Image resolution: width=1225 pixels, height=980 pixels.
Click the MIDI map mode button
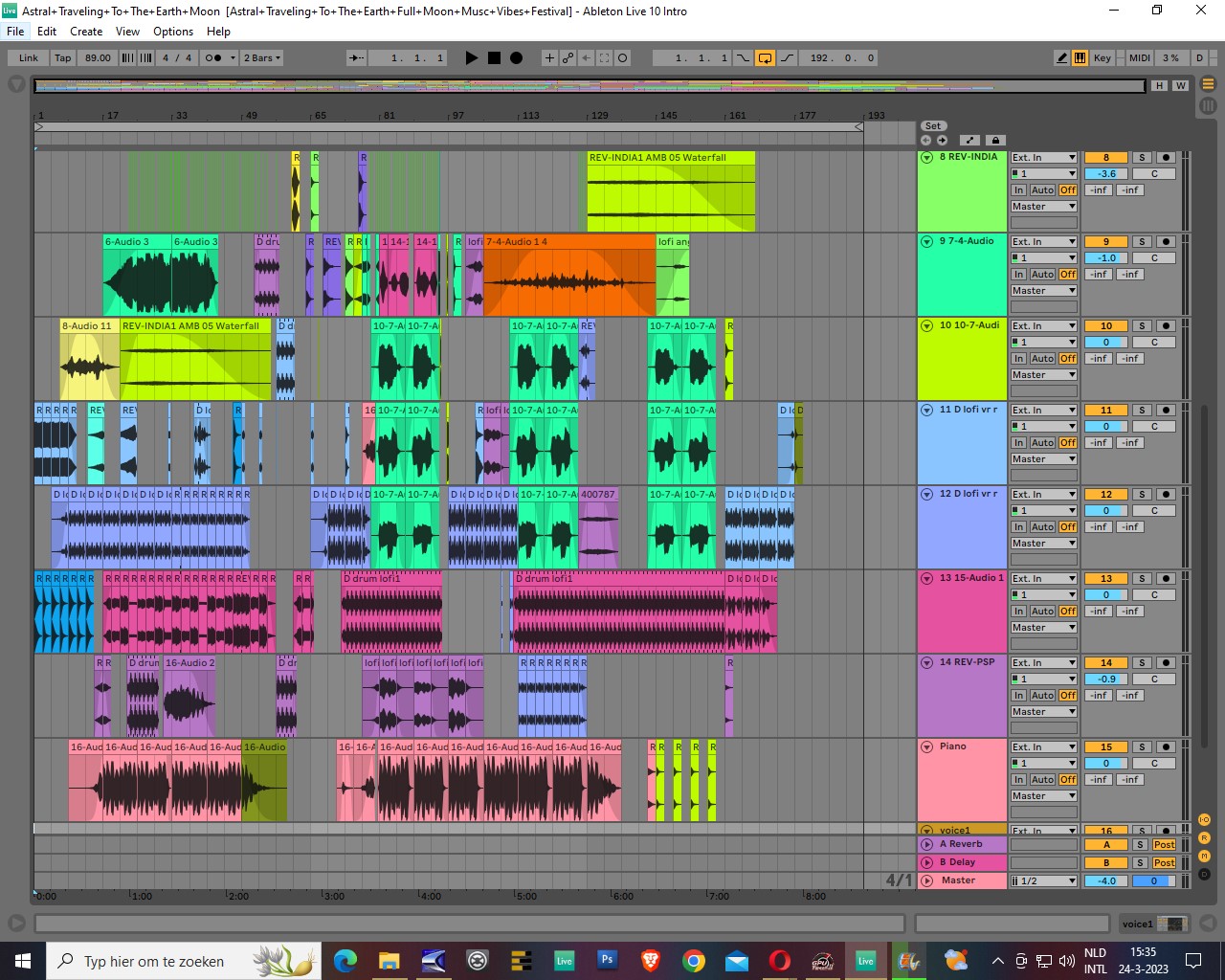click(x=1139, y=58)
